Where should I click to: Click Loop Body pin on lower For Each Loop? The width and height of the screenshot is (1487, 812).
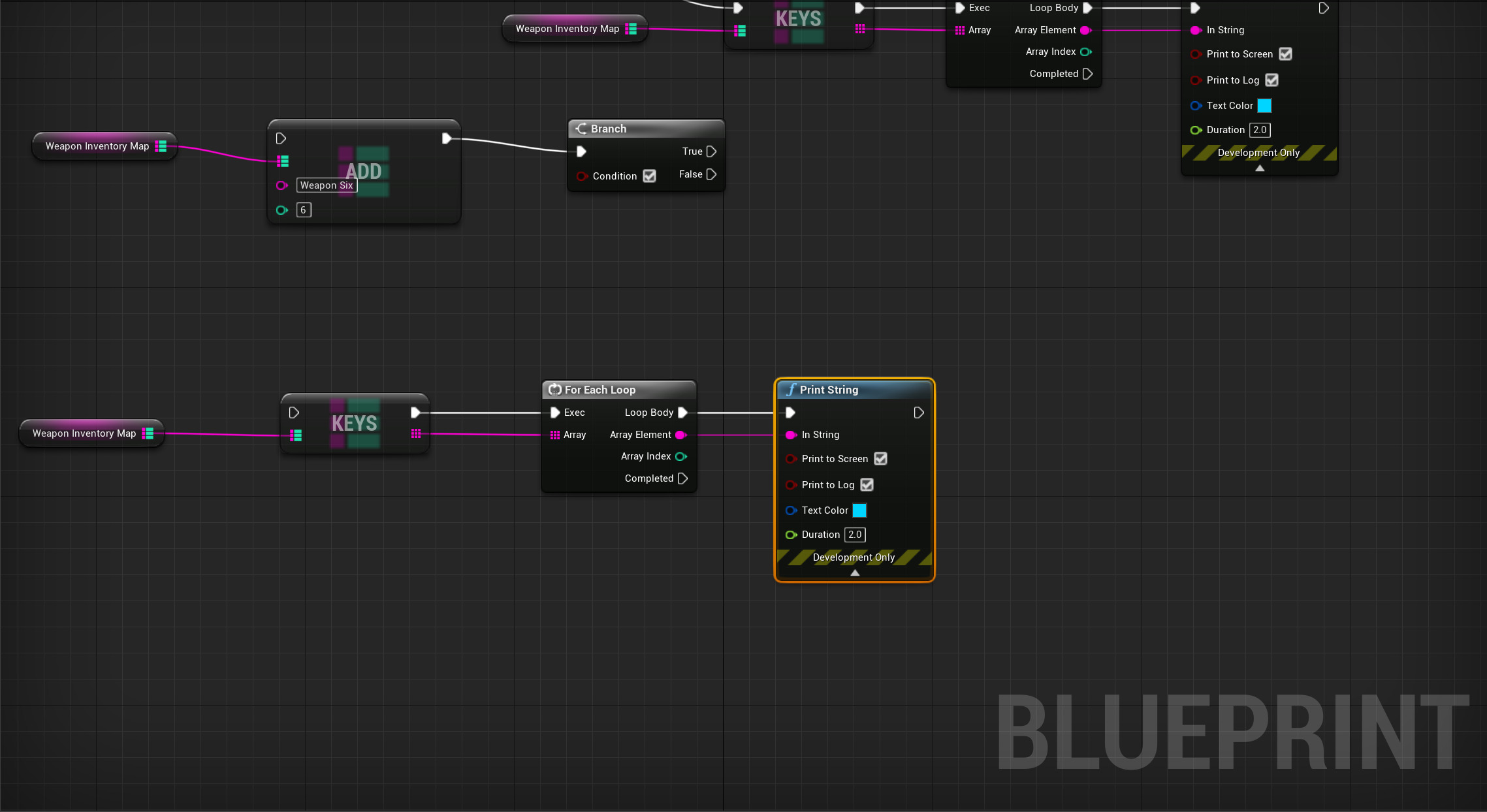pyautogui.click(x=683, y=413)
